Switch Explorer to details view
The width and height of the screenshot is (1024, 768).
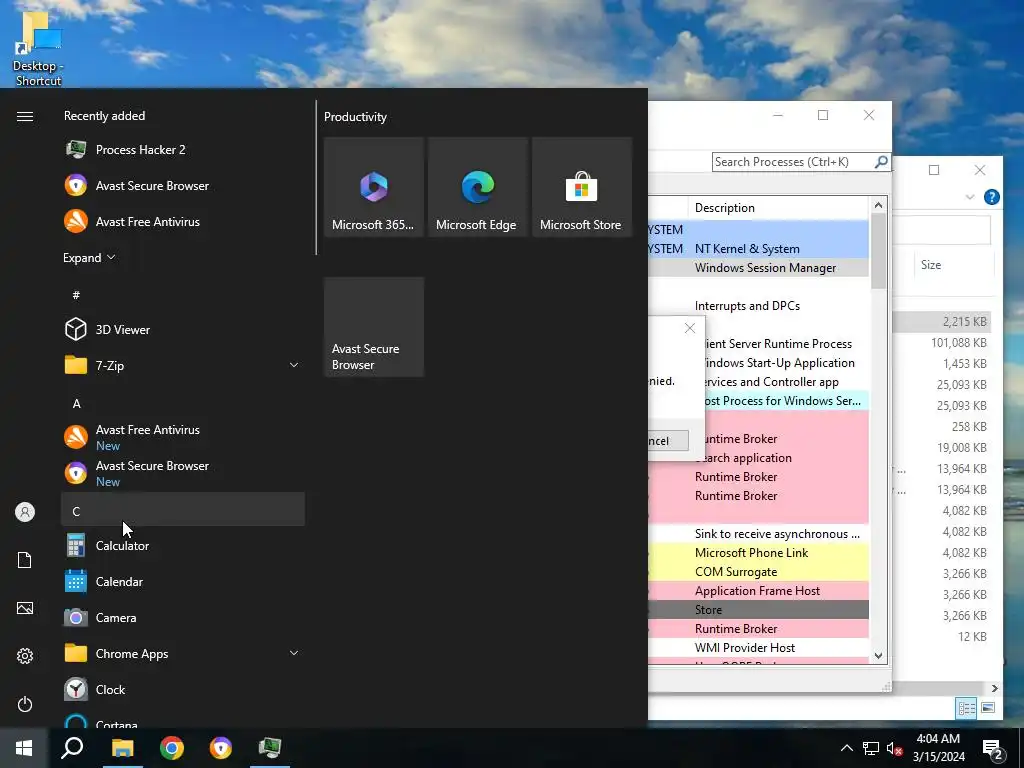pyautogui.click(x=967, y=708)
